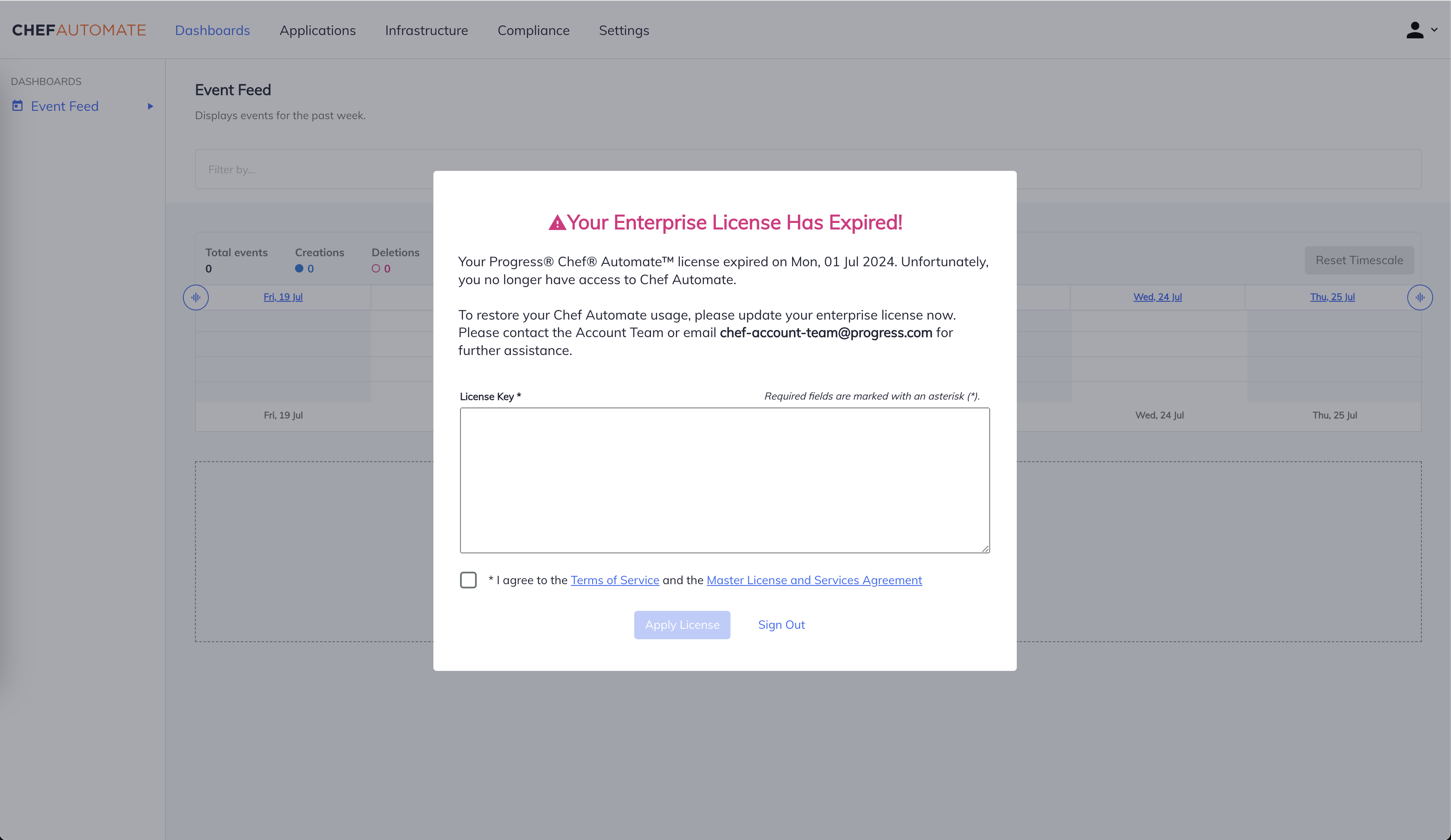Click the Apply License button
Image resolution: width=1451 pixels, height=840 pixels.
click(682, 625)
